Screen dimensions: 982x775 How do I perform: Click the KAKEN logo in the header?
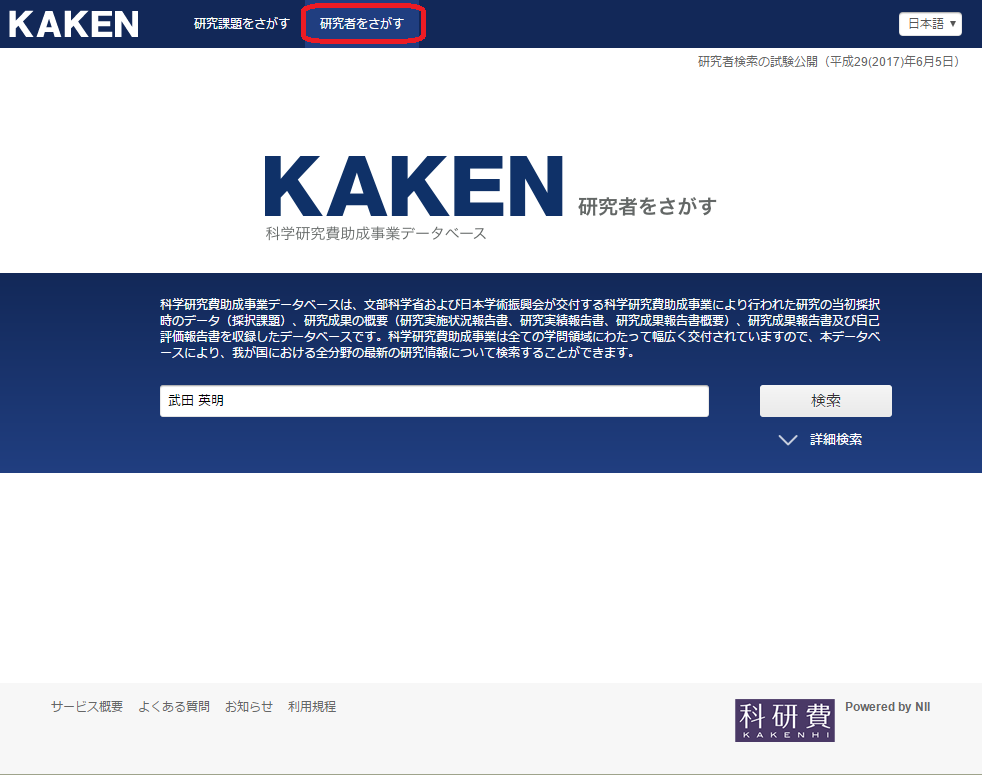pyautogui.click(x=73, y=24)
